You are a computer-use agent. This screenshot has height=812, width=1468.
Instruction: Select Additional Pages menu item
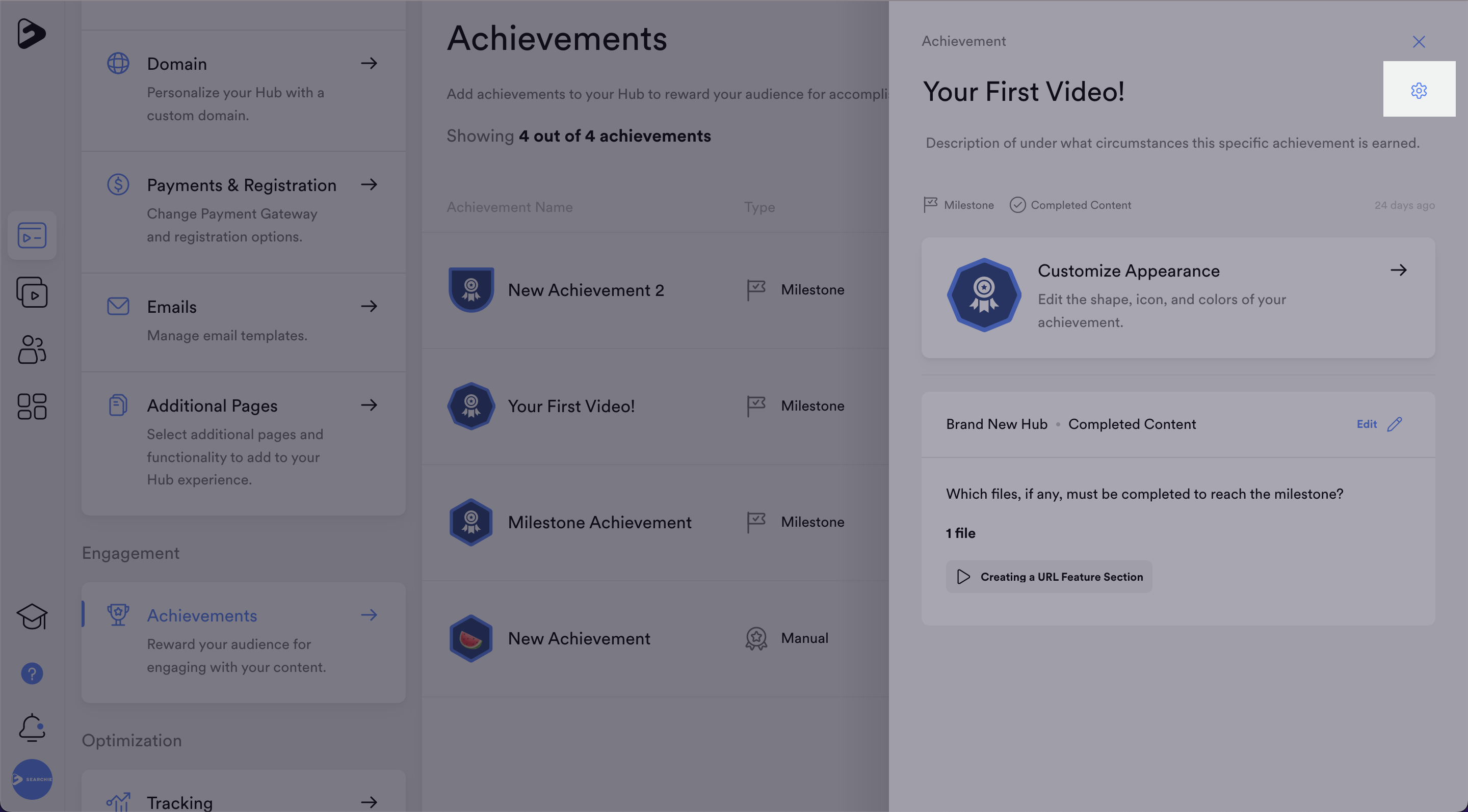(212, 405)
